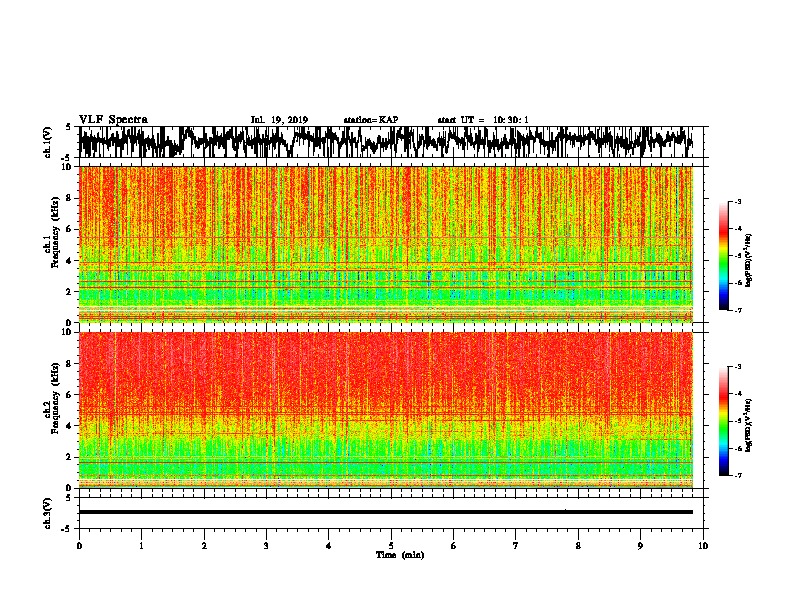Click the time axis tick label "5"
Screen dimensions: 792x612
point(391,546)
